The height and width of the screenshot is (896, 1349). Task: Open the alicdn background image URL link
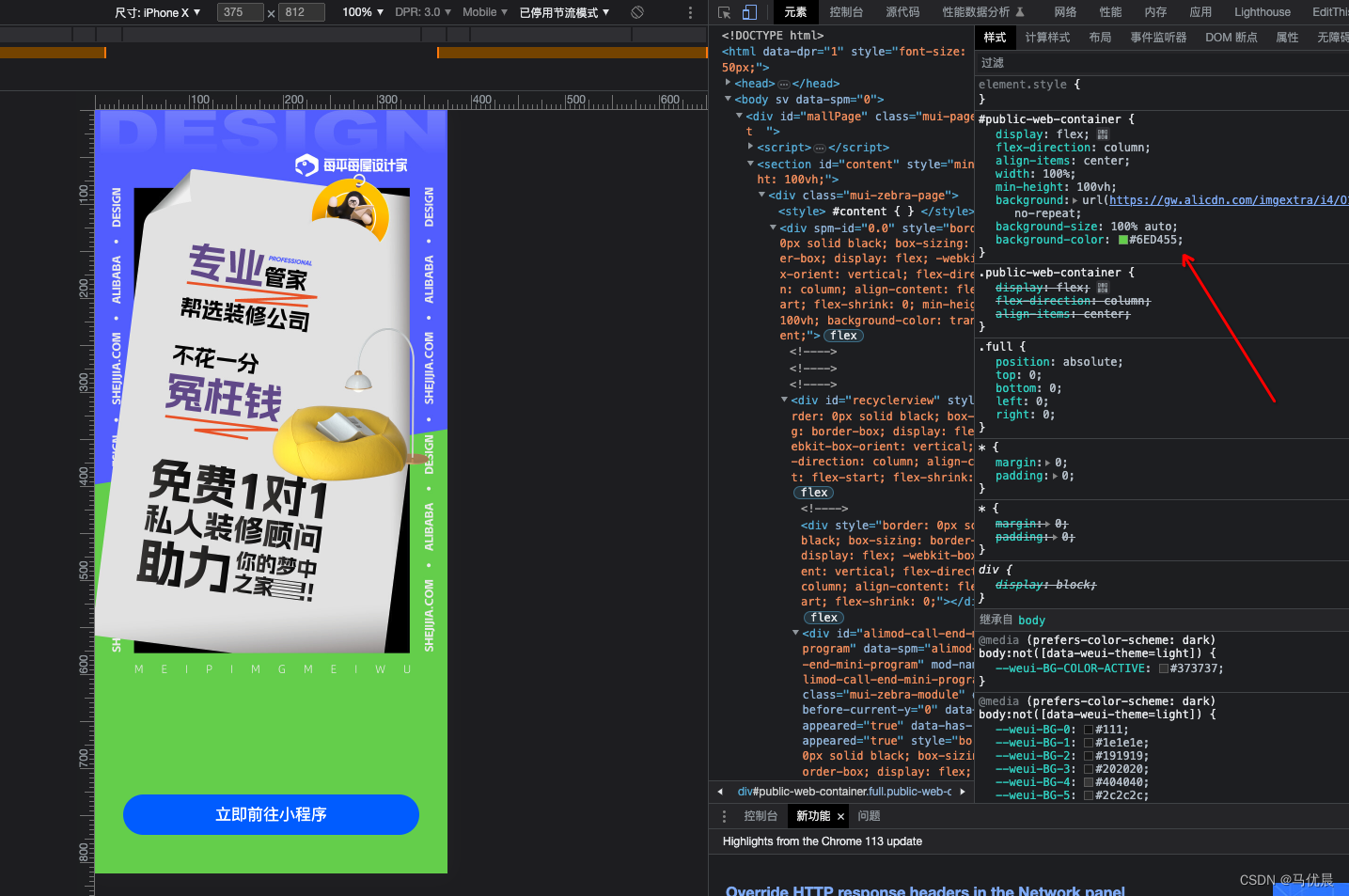[1228, 200]
